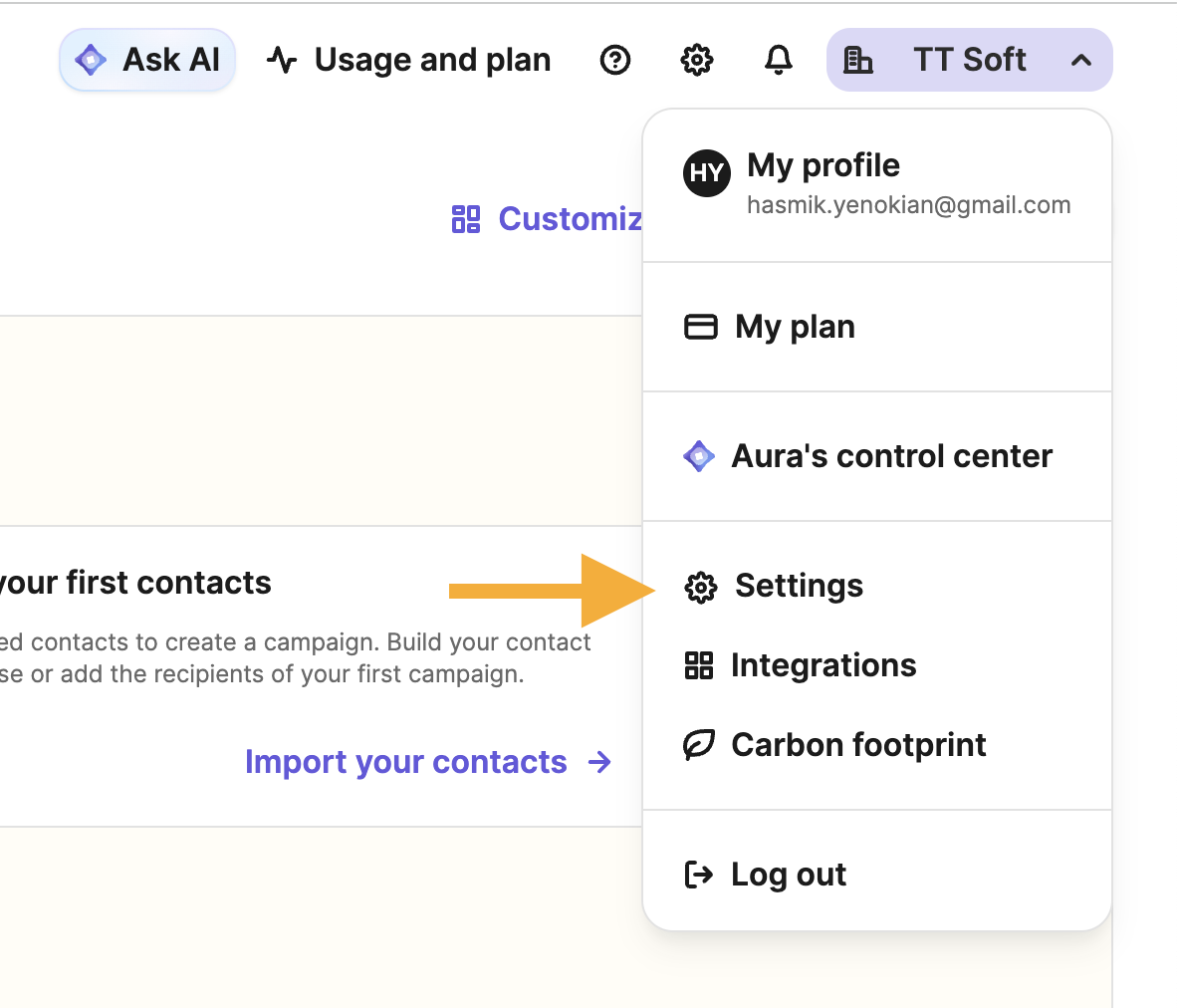Click the gear icon beside Settings
Screen dimensions: 1177x1008
700,587
